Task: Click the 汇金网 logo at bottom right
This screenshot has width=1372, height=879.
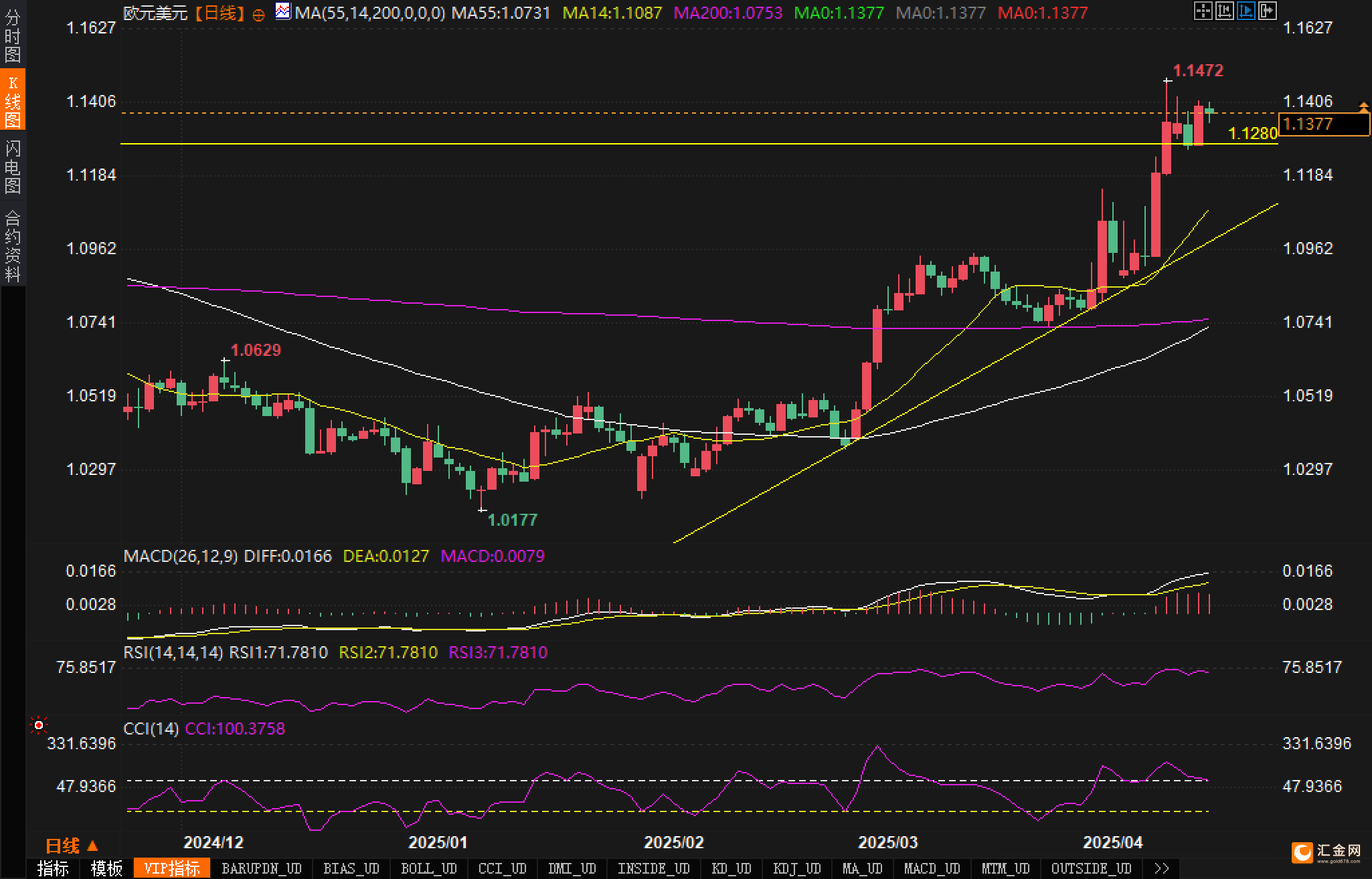Action: (x=1327, y=852)
